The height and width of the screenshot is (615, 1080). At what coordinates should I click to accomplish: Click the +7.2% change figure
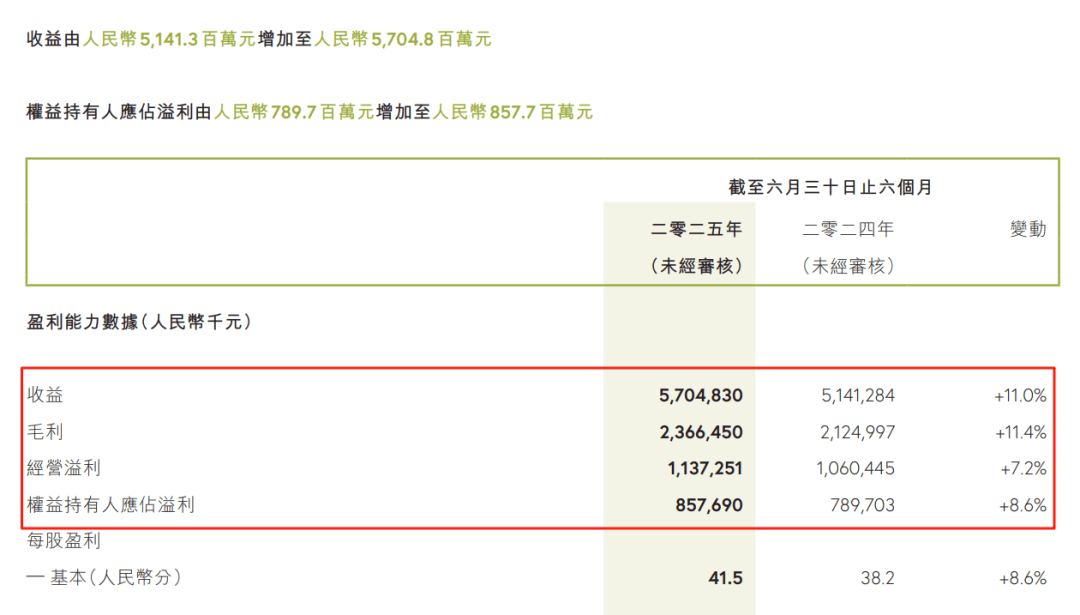coord(1023,468)
